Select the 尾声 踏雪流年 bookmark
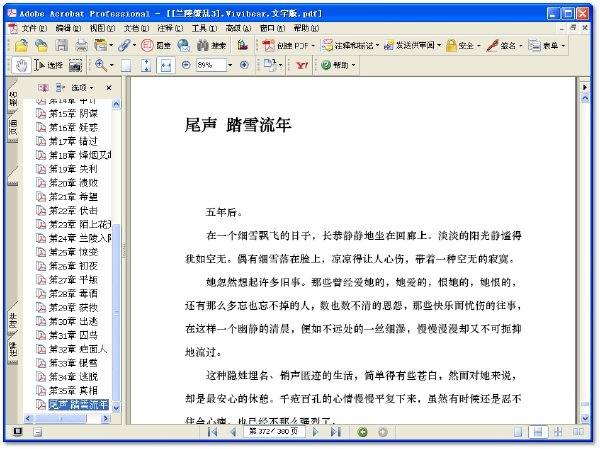The image size is (600, 449). (72, 405)
